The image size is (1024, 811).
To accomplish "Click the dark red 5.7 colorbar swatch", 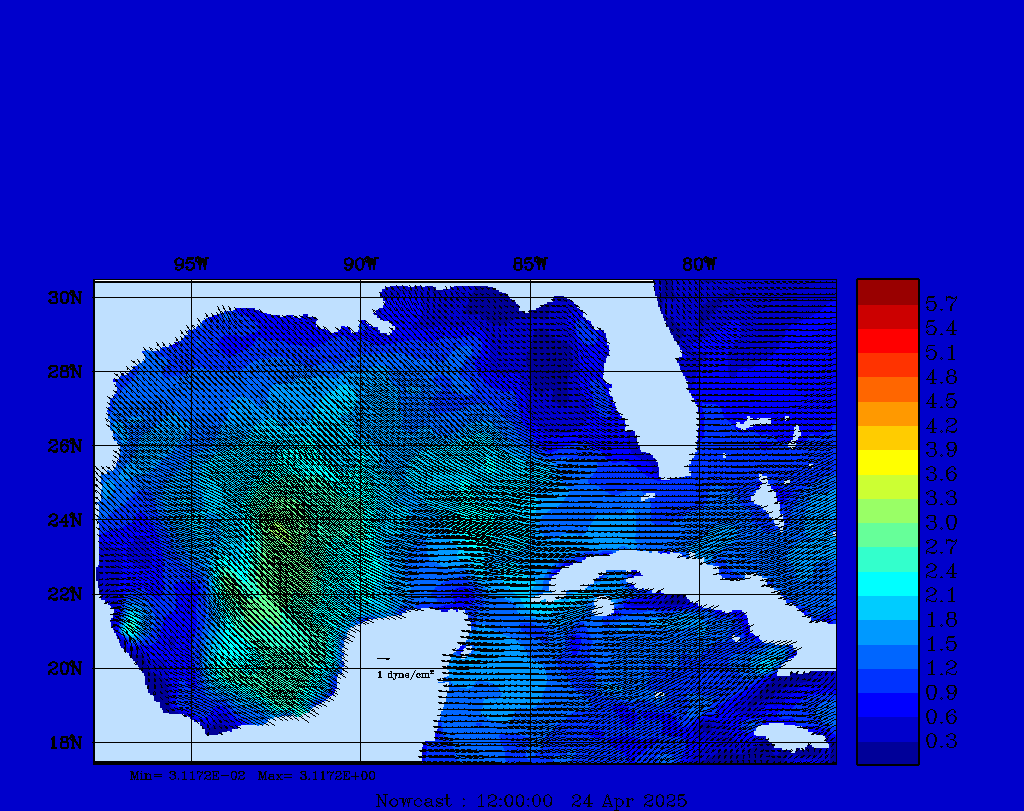I will 887,292.
